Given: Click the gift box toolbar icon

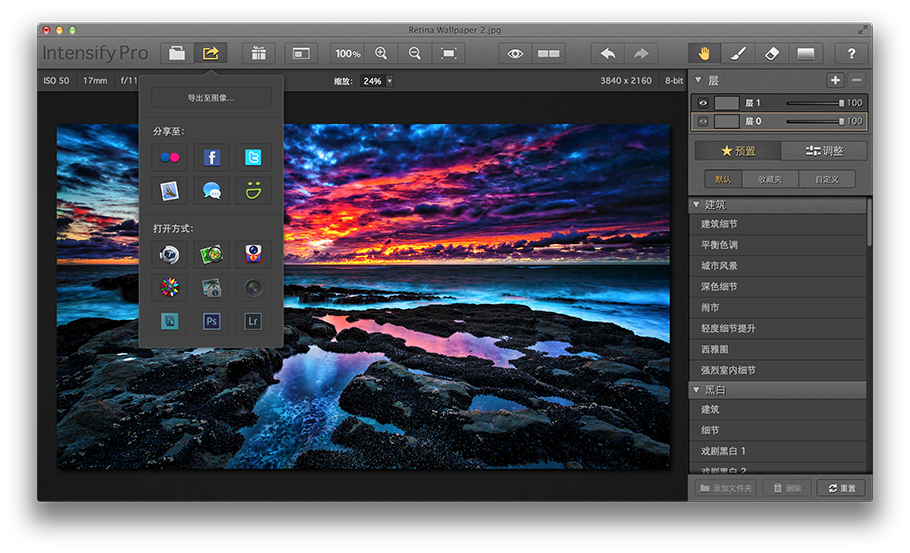Looking at the screenshot, I should click(x=259, y=53).
